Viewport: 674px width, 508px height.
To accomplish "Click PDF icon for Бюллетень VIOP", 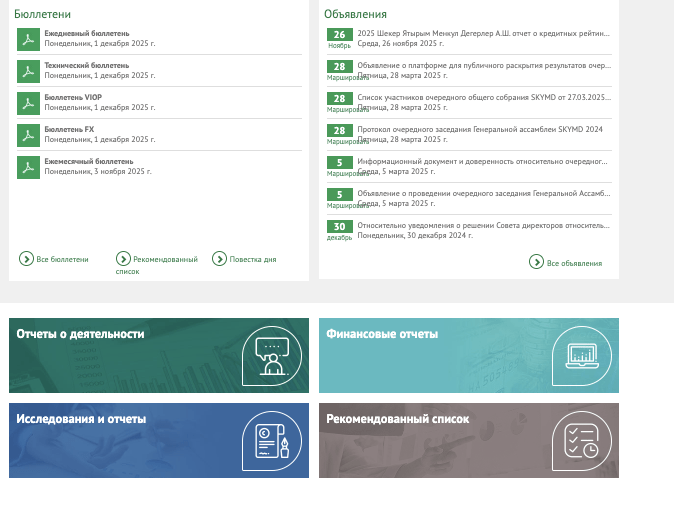I will click(28, 103).
